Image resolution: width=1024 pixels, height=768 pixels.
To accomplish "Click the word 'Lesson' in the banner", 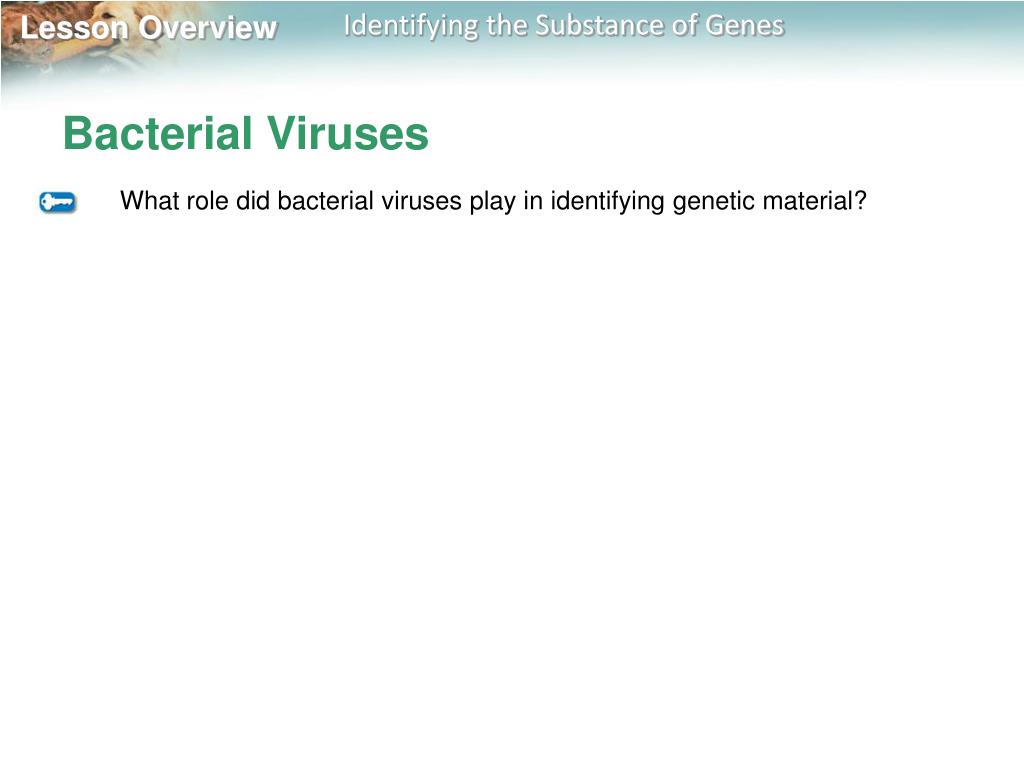I will pos(74,28).
